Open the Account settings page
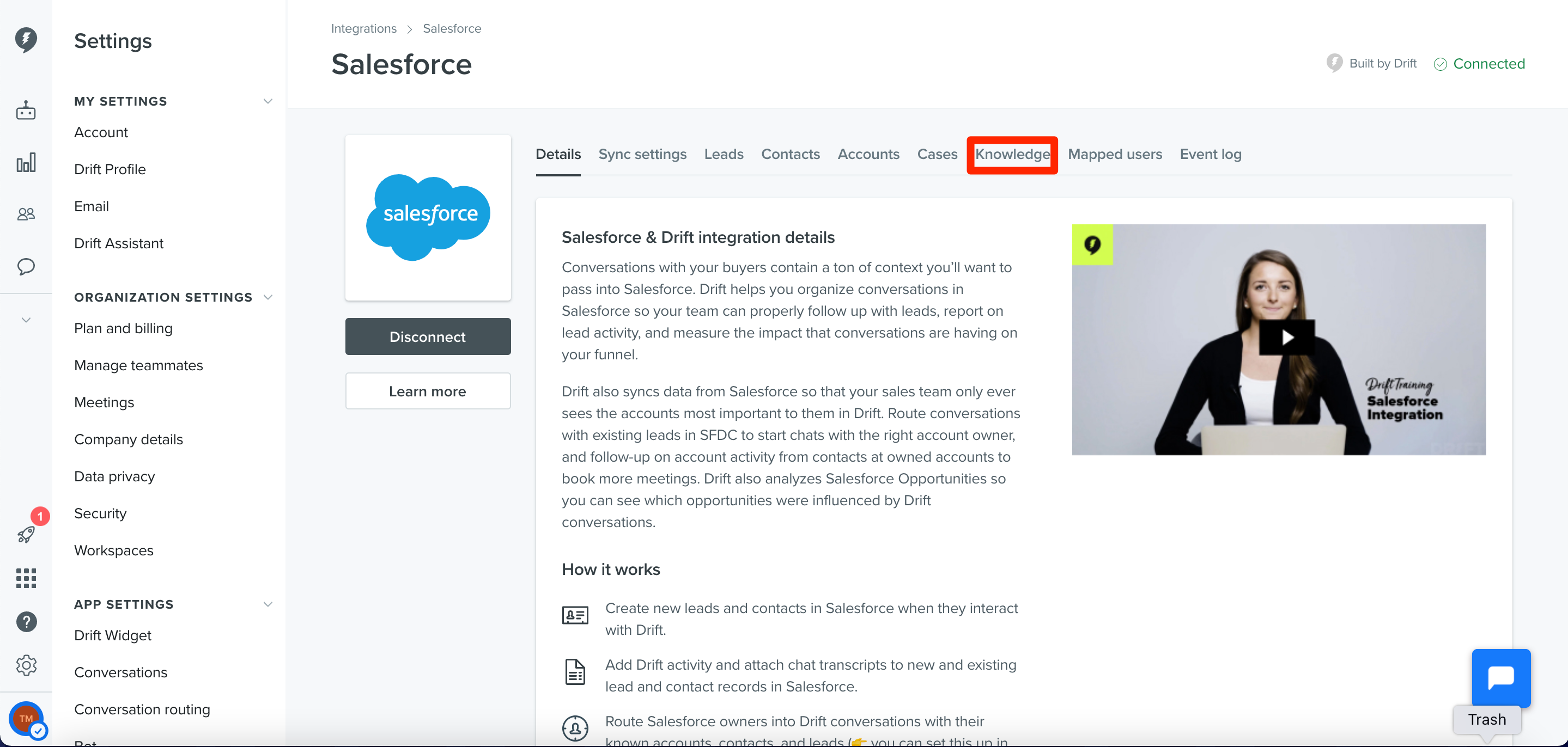The width and height of the screenshot is (1568, 747). click(x=101, y=132)
